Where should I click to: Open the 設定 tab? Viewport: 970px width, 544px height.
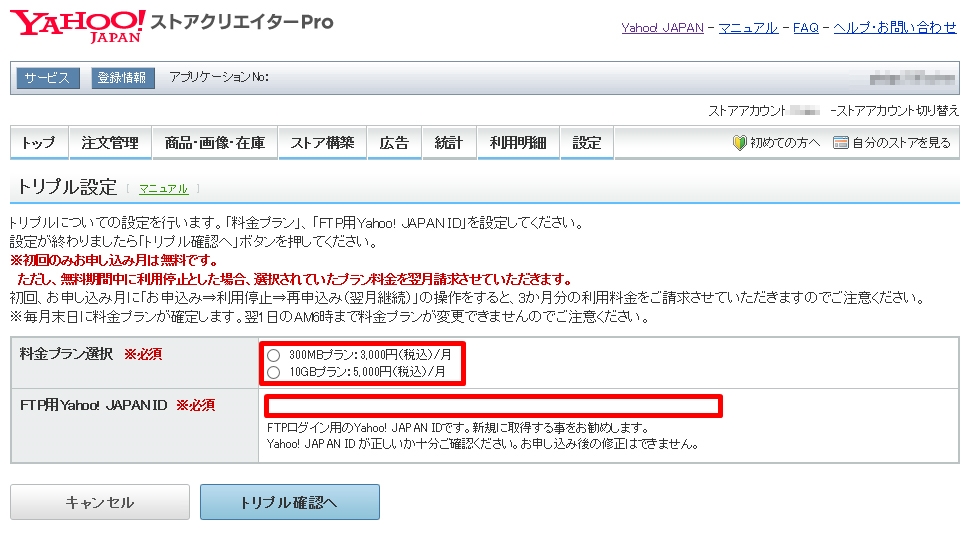coord(586,143)
